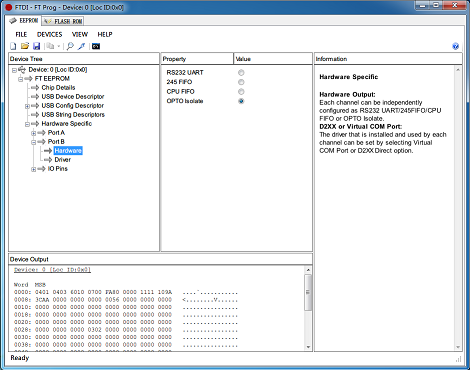Click Information panel scroll down arrow
The height and width of the screenshot is (370, 470).
coord(458,347)
